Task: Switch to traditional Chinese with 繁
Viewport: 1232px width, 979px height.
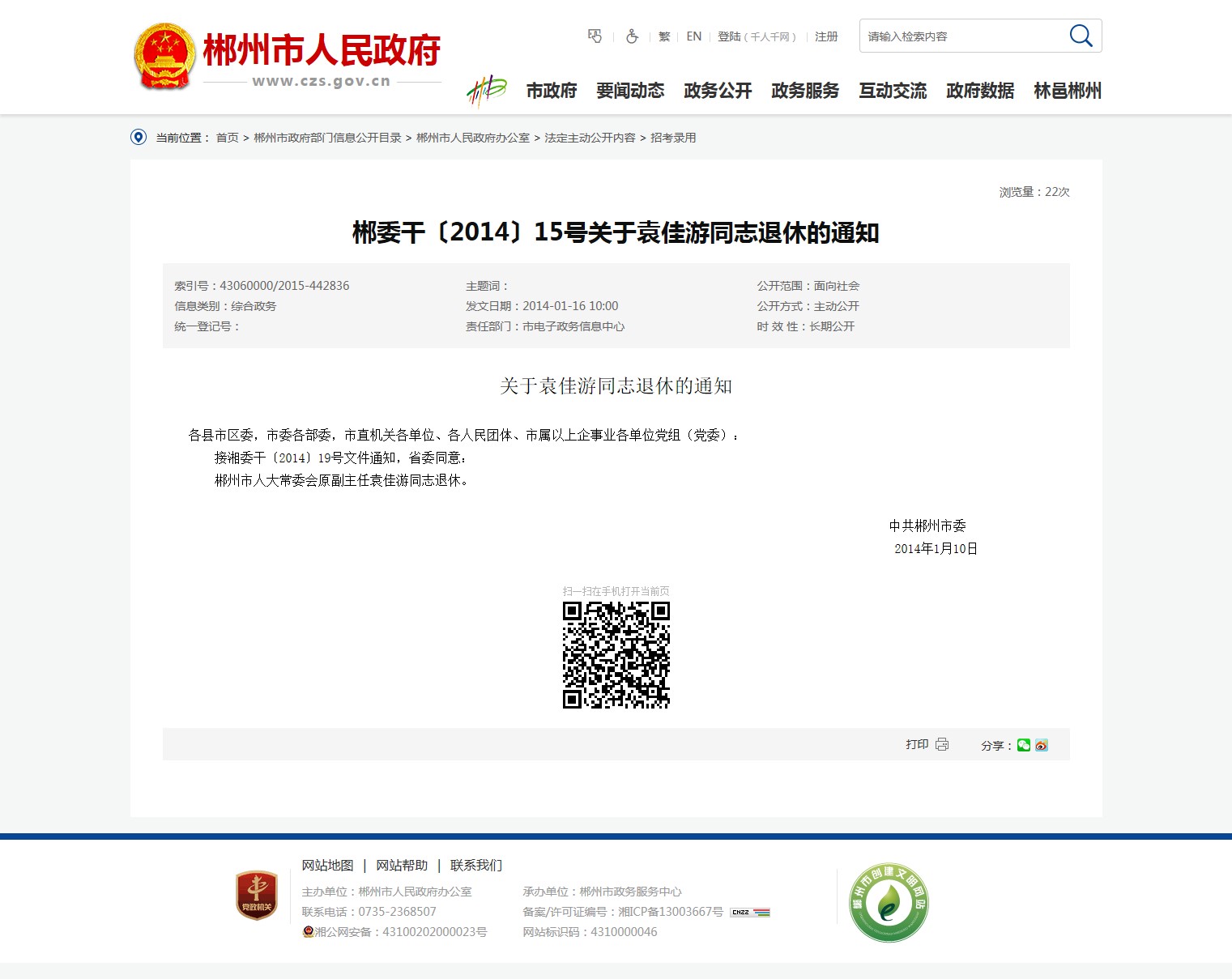Action: click(x=664, y=36)
